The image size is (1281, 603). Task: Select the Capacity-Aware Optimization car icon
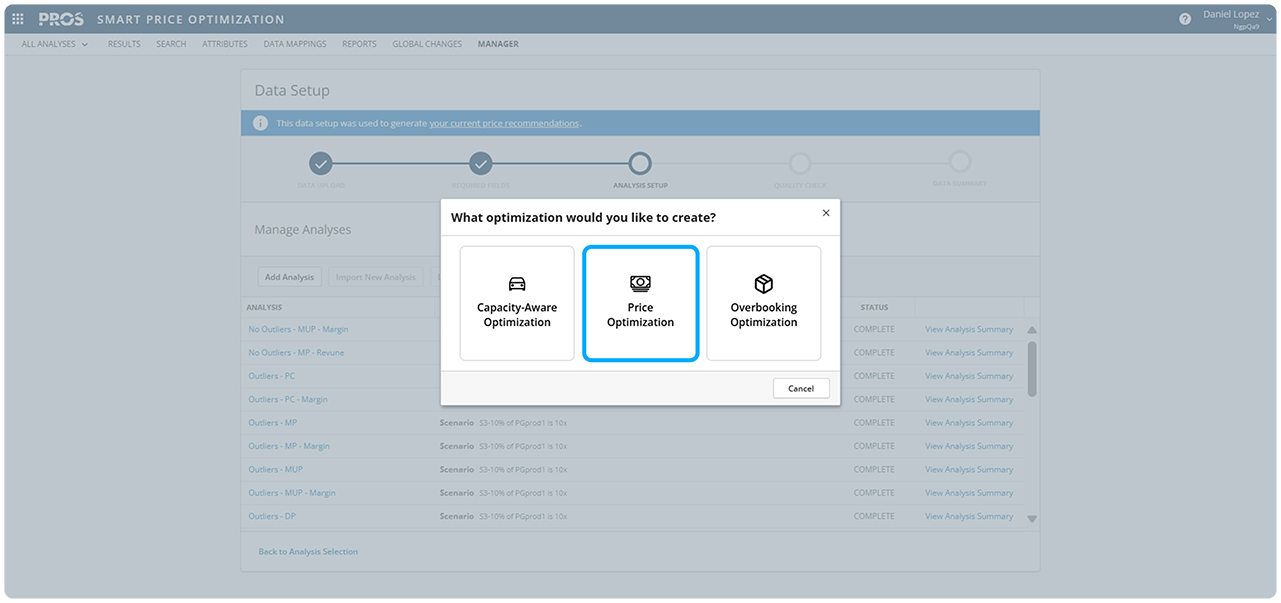coord(517,284)
